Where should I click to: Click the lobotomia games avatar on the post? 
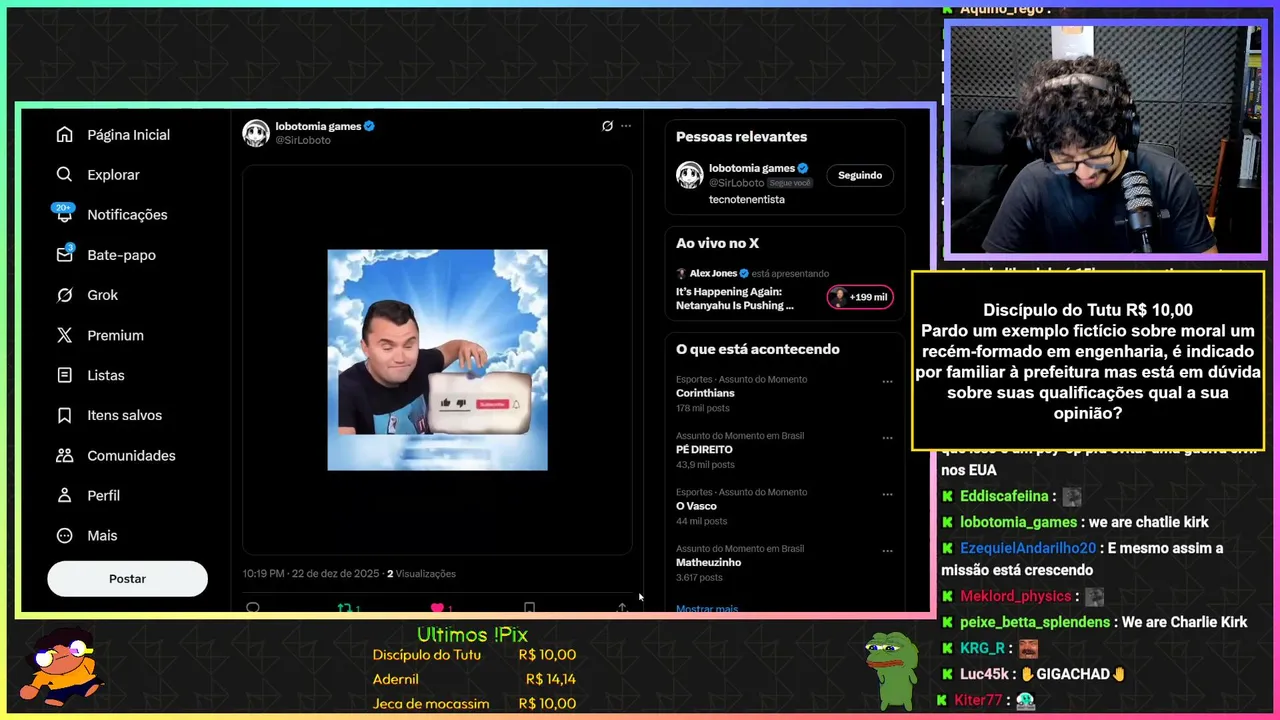[256, 133]
